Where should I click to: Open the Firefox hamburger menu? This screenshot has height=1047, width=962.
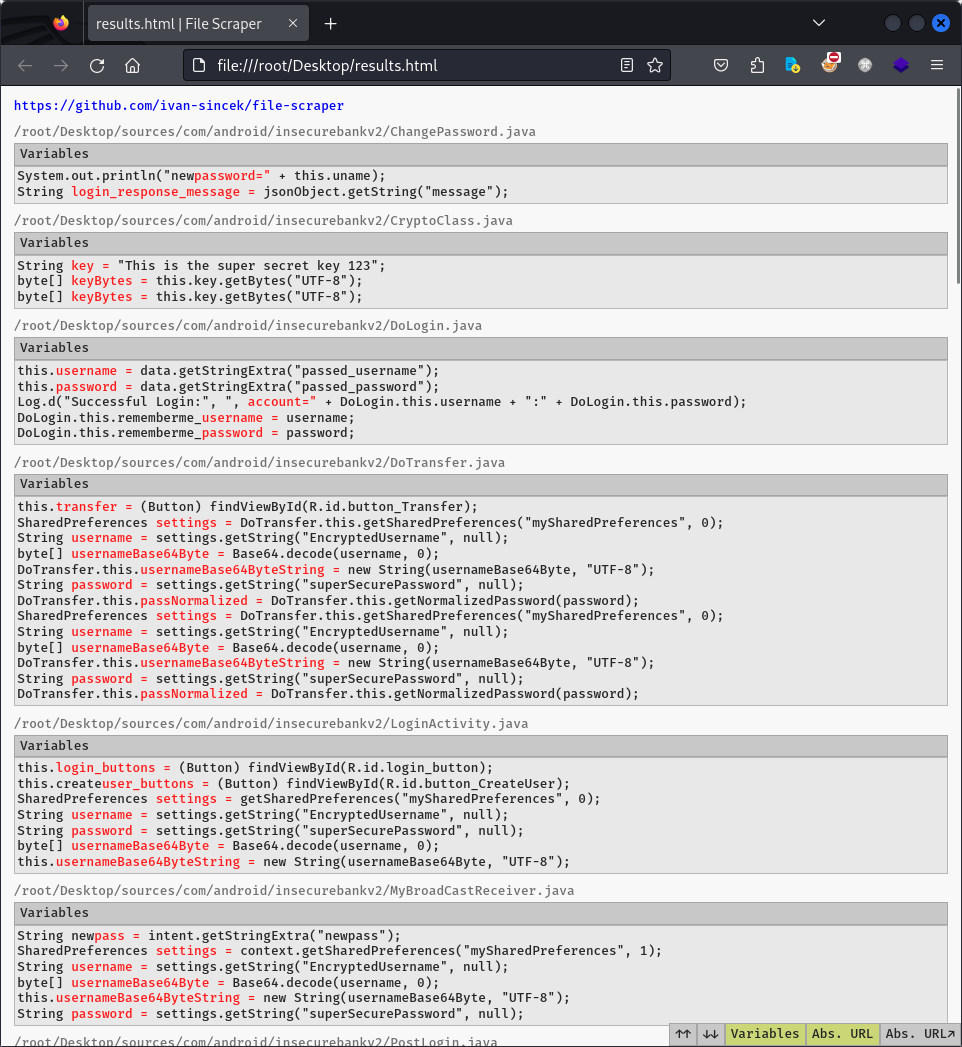coord(937,65)
